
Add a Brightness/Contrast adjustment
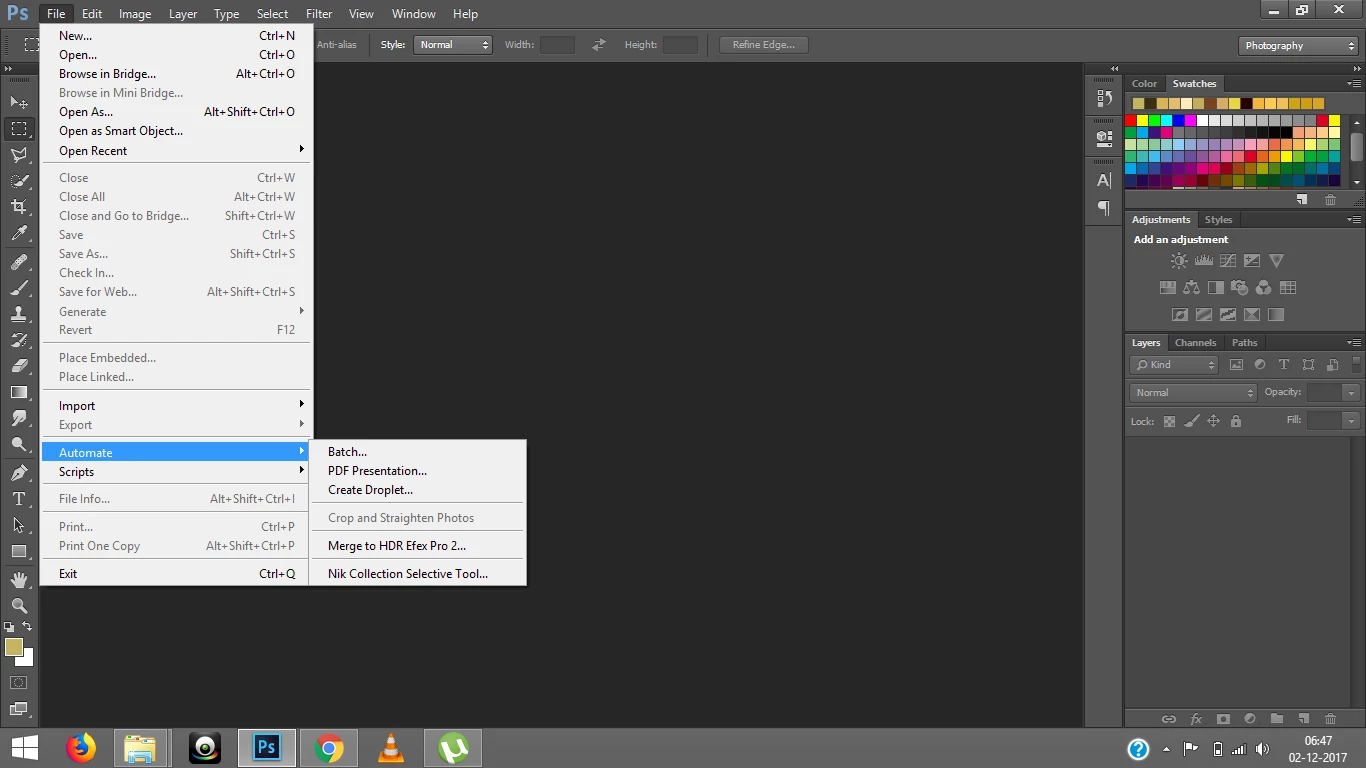pyautogui.click(x=1179, y=261)
